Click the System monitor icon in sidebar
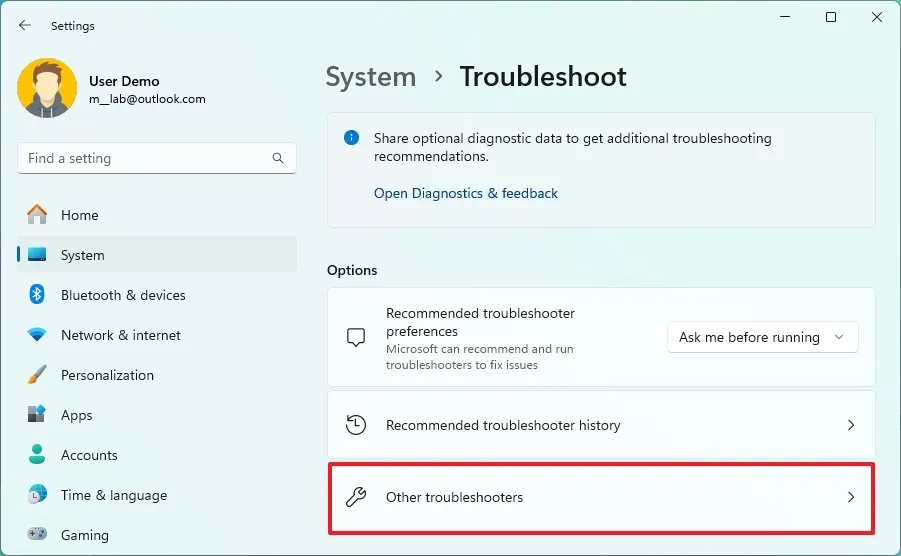 (37, 254)
